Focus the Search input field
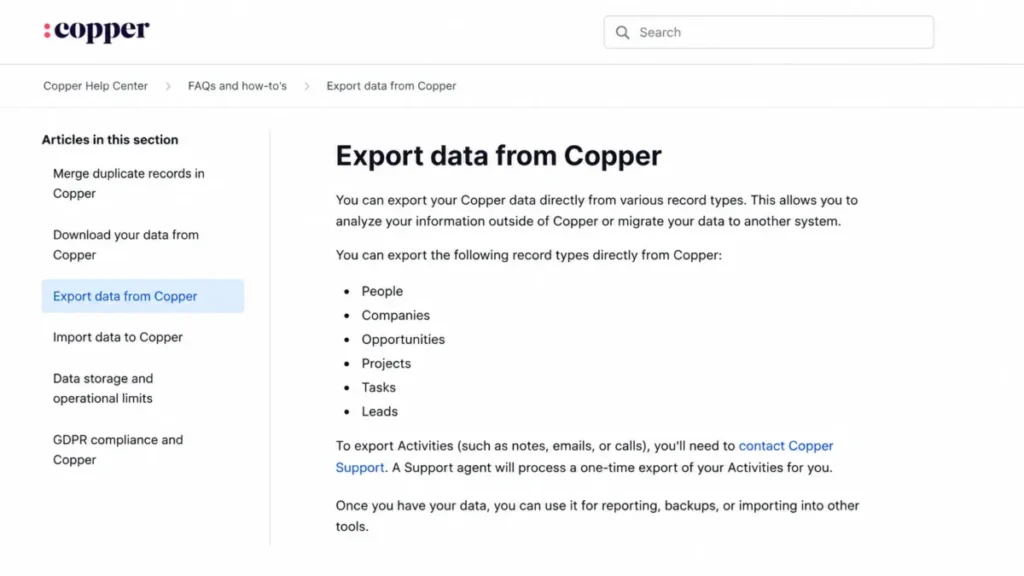 [x=769, y=32]
